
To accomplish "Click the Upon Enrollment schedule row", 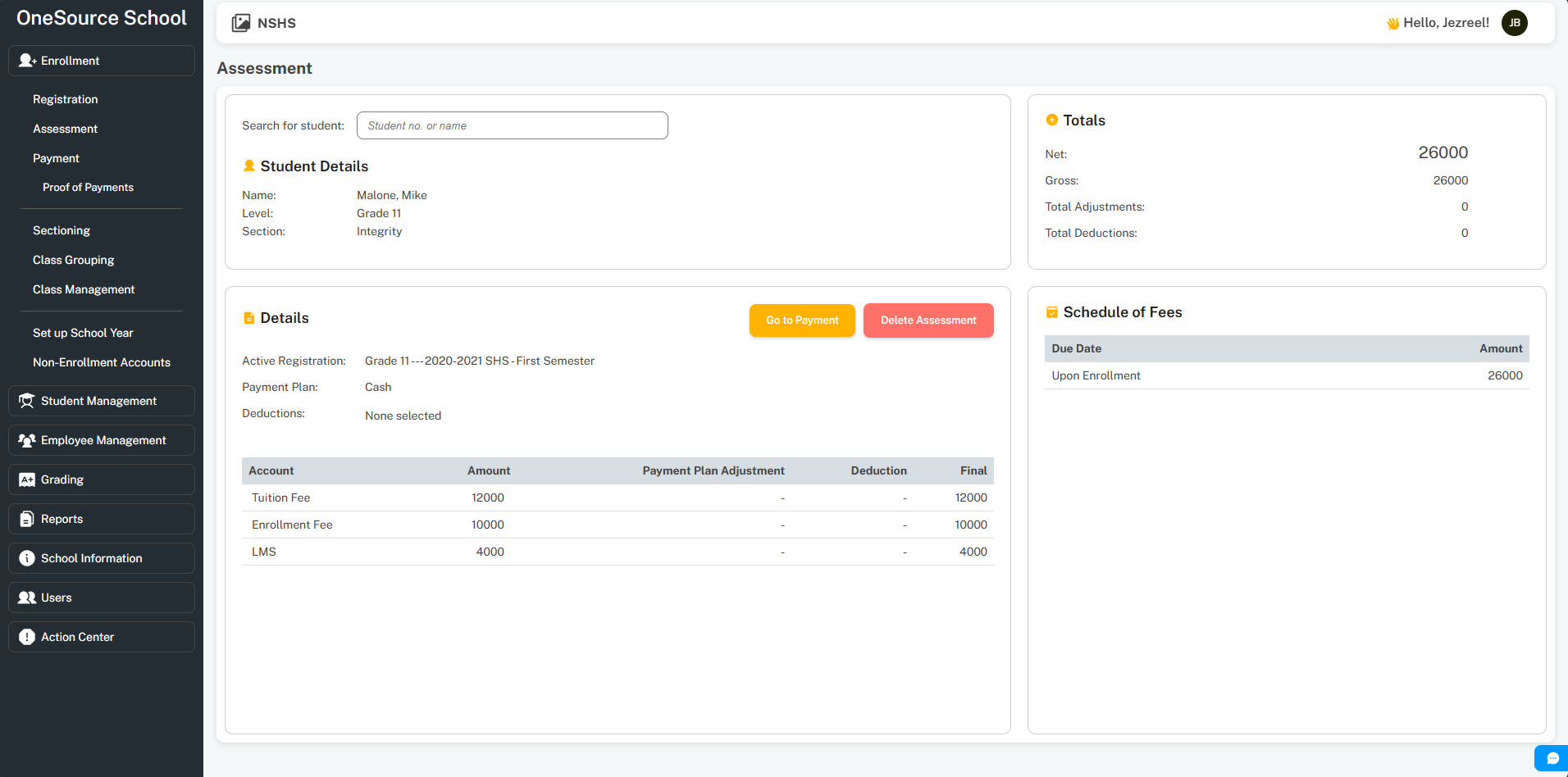I will (x=1287, y=375).
